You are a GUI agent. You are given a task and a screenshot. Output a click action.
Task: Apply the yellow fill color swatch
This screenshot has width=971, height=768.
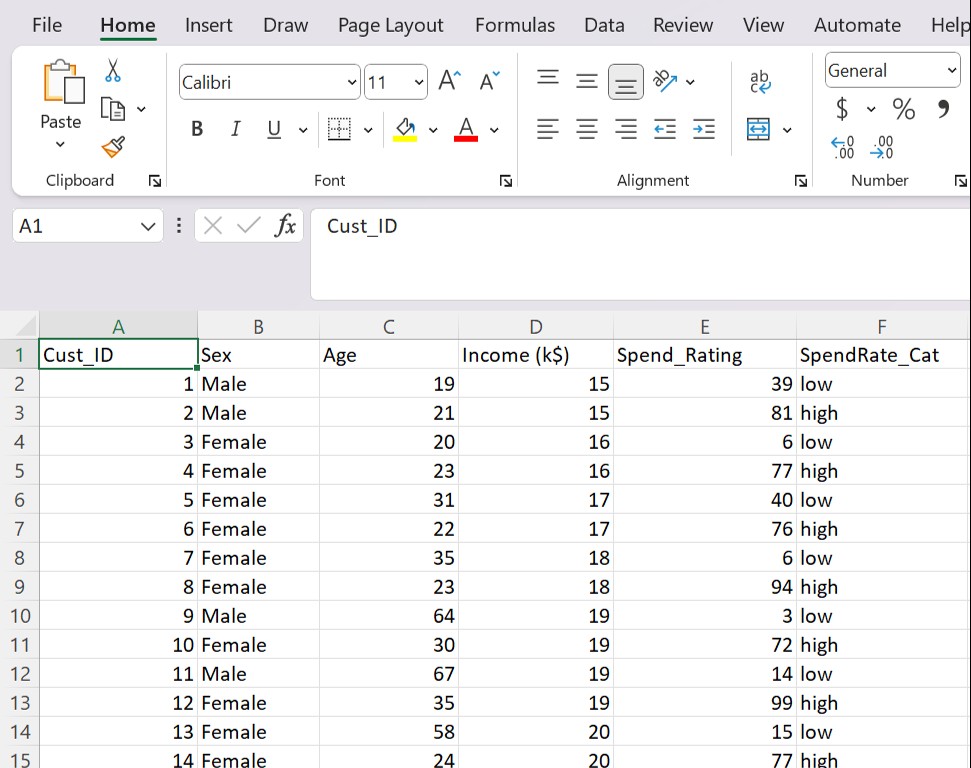(405, 130)
